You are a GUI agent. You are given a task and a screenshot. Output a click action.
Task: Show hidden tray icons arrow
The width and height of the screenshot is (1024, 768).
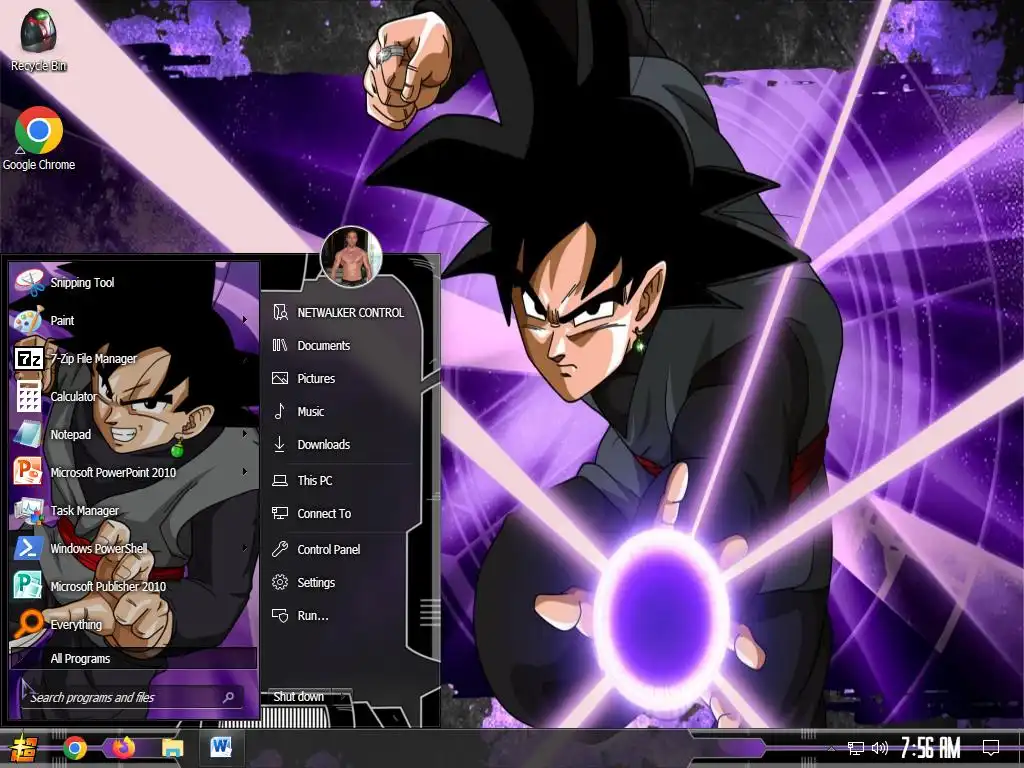point(831,748)
